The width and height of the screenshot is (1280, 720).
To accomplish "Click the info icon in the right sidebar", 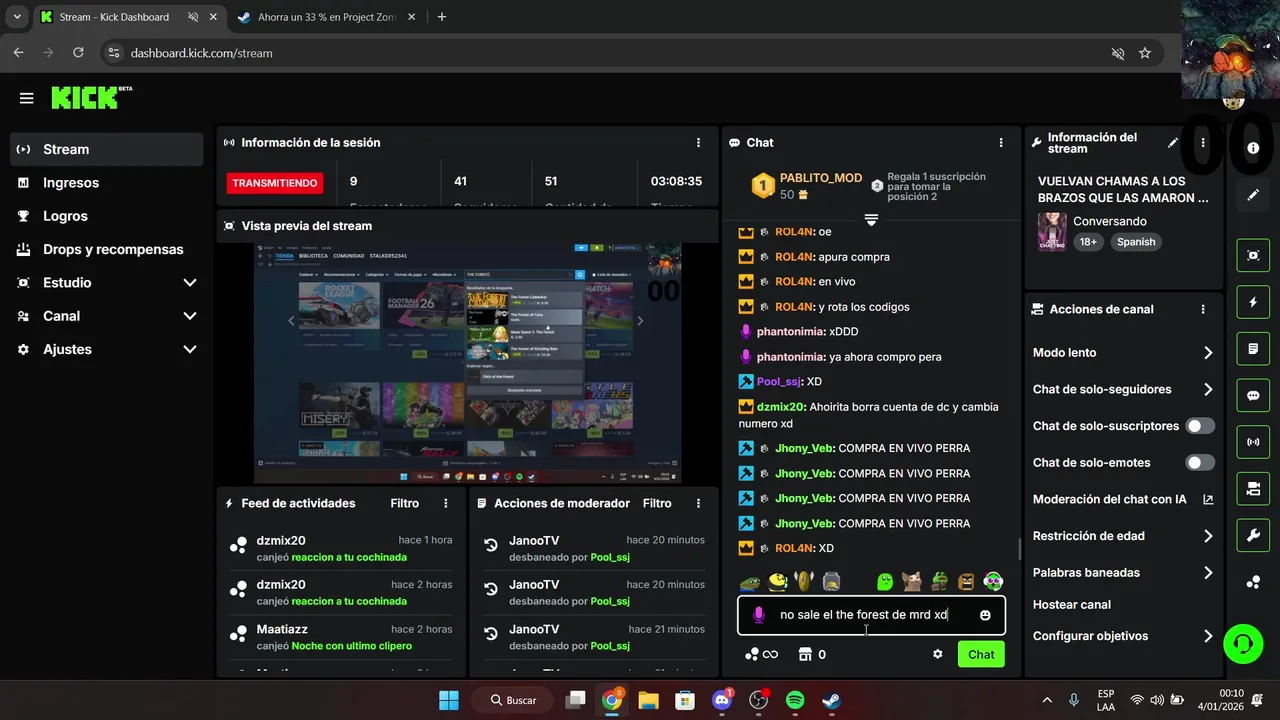I will [1253, 148].
